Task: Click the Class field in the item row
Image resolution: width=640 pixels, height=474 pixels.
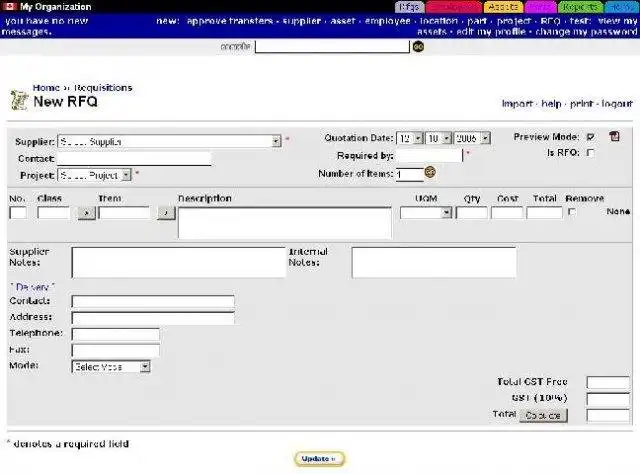Action: tap(53, 213)
